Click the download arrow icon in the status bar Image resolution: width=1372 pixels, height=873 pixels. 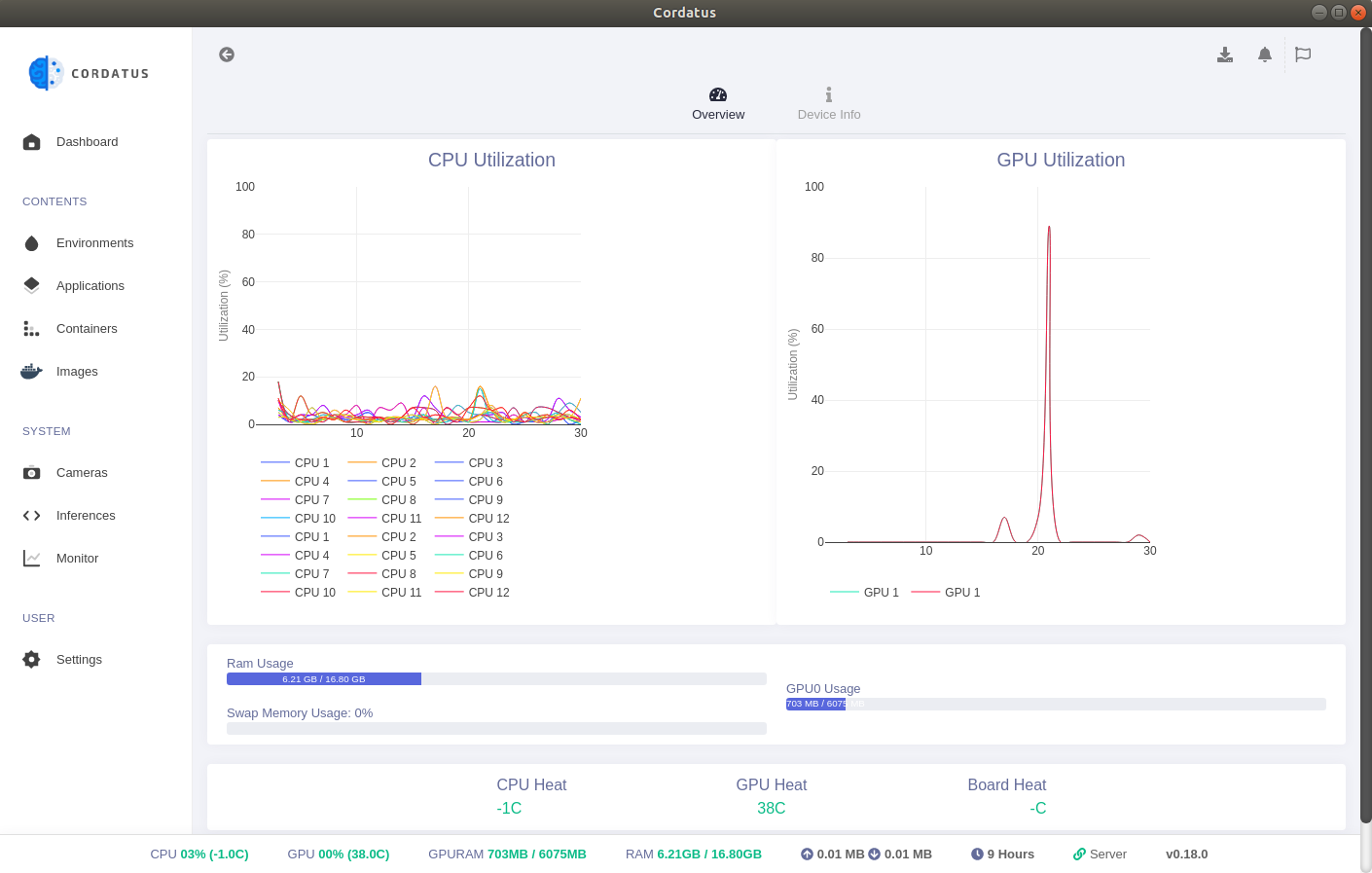(x=874, y=855)
